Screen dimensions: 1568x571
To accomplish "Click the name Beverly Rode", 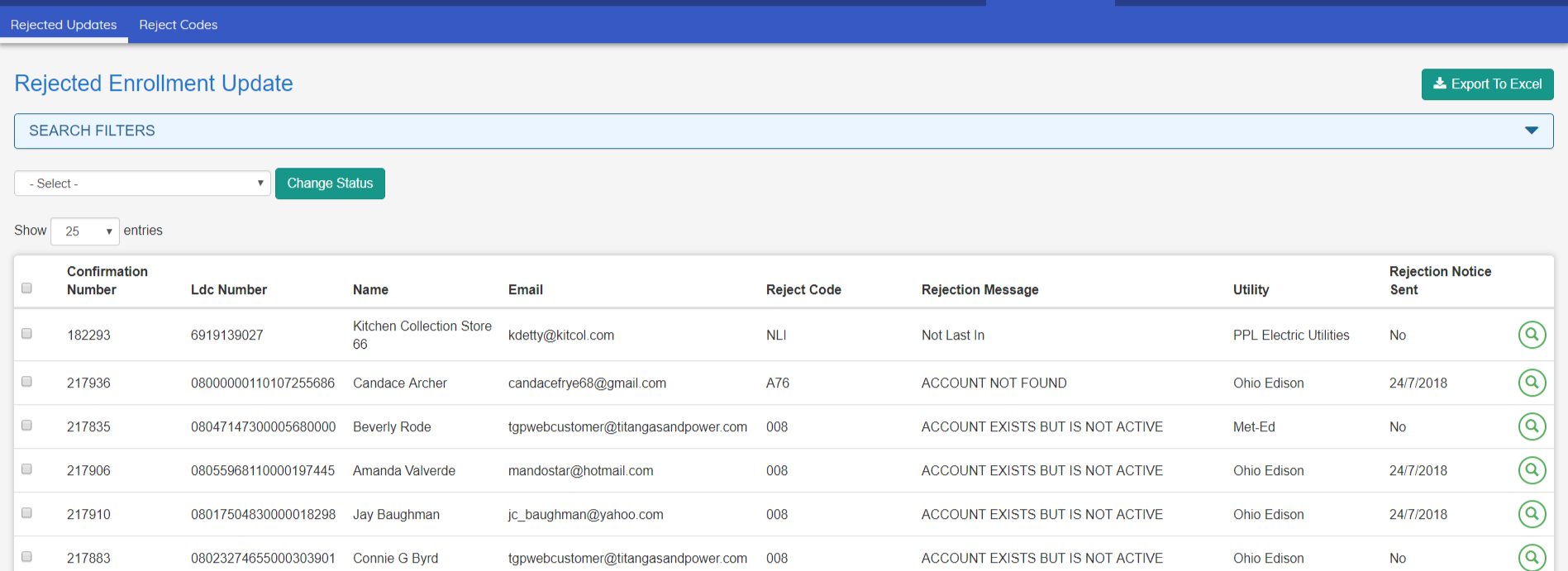I will pyautogui.click(x=392, y=427).
